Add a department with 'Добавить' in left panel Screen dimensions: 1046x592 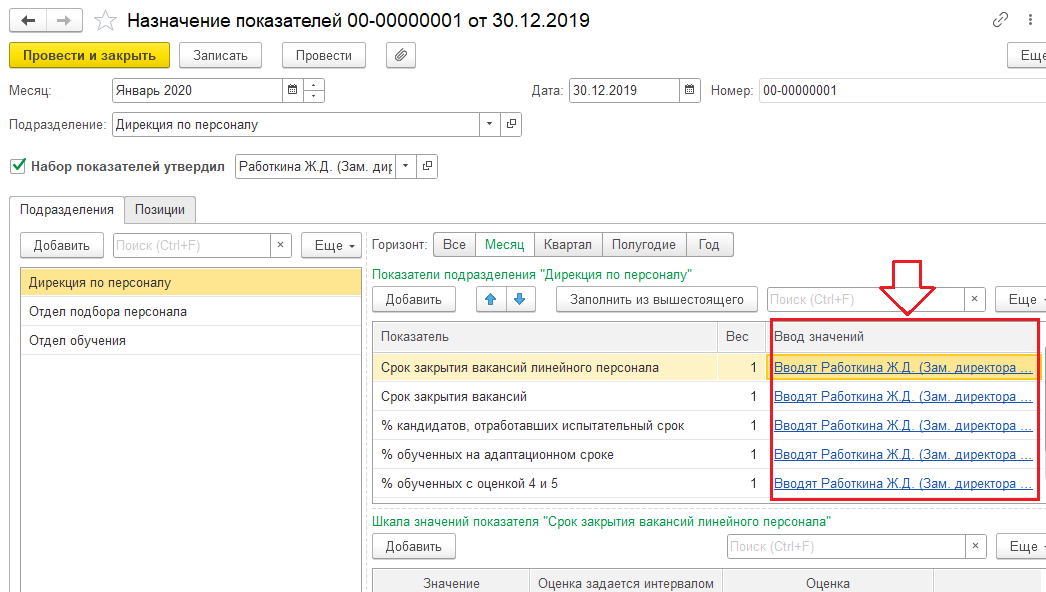61,246
